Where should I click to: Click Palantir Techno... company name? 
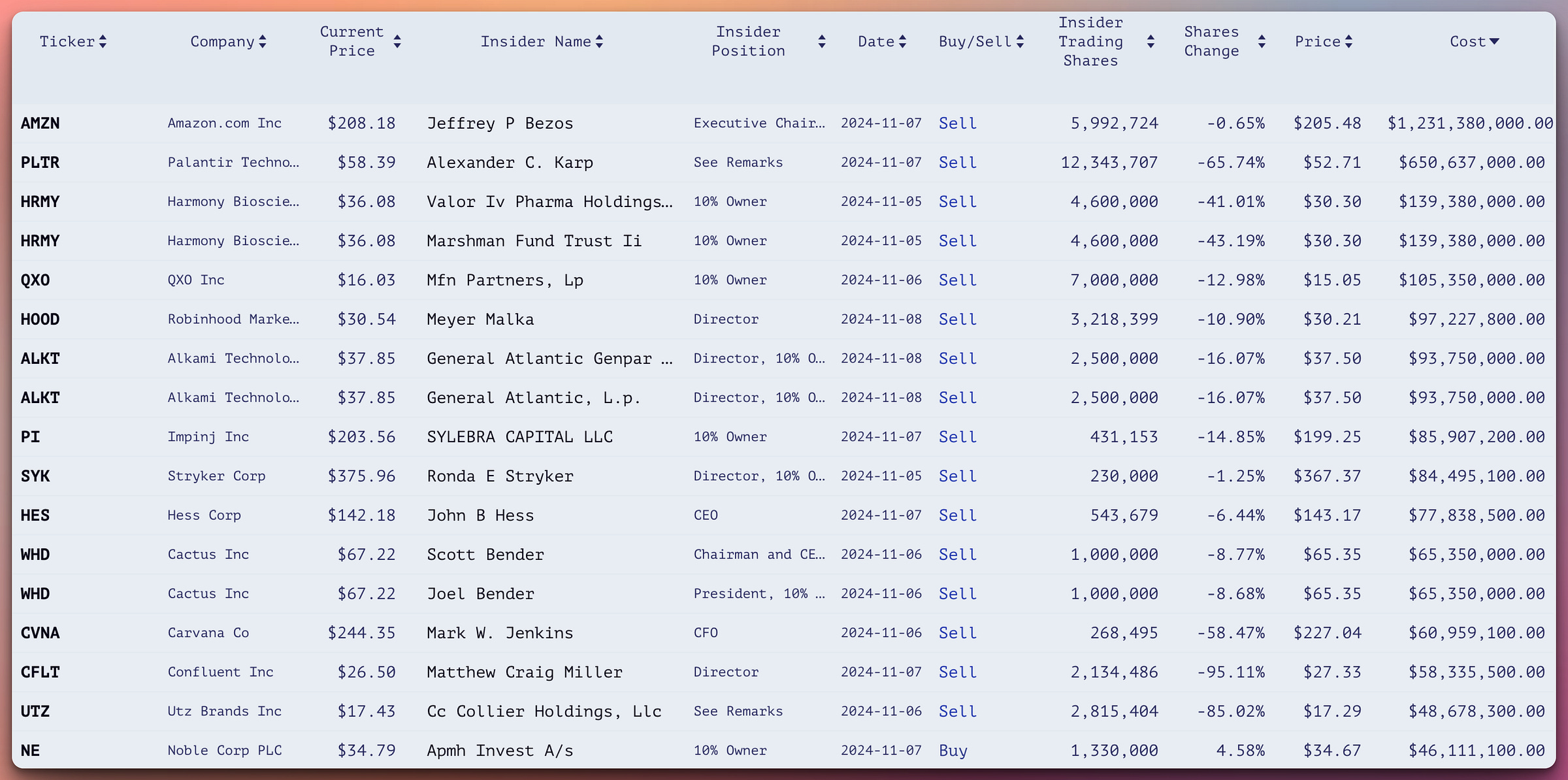coord(233,163)
